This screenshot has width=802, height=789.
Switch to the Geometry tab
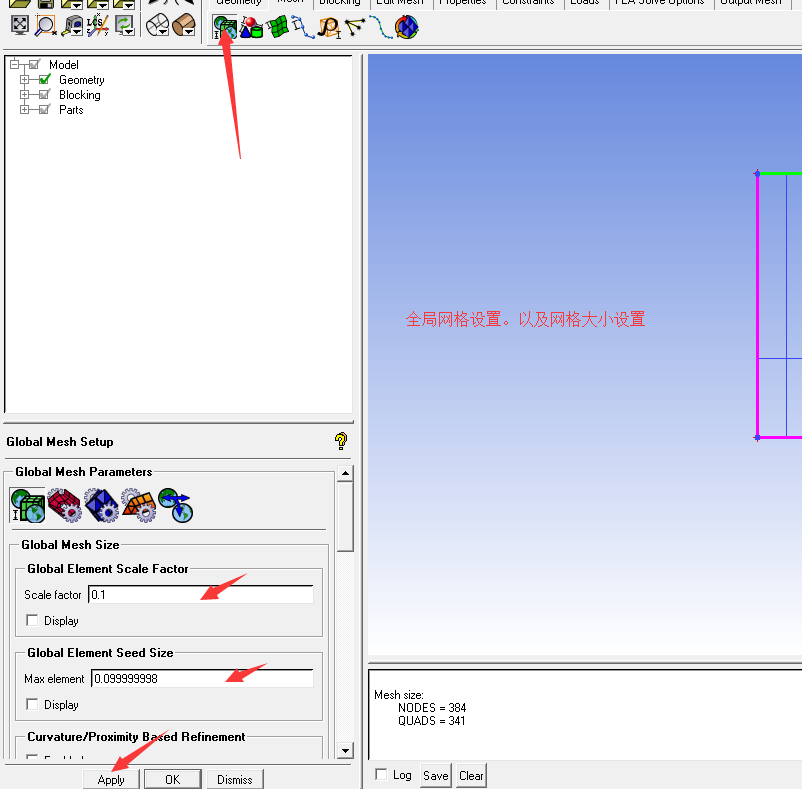[239, 3]
